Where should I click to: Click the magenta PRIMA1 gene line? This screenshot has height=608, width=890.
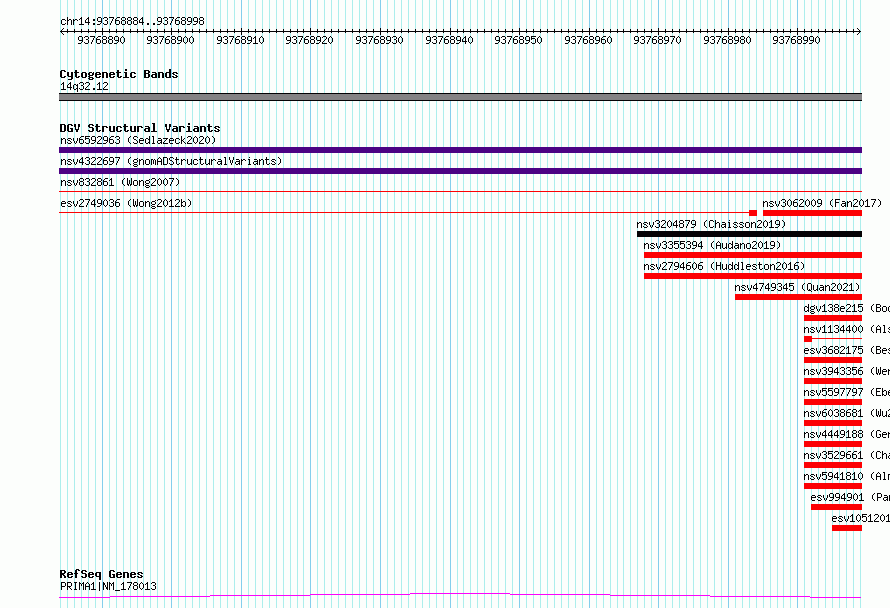click(460, 596)
